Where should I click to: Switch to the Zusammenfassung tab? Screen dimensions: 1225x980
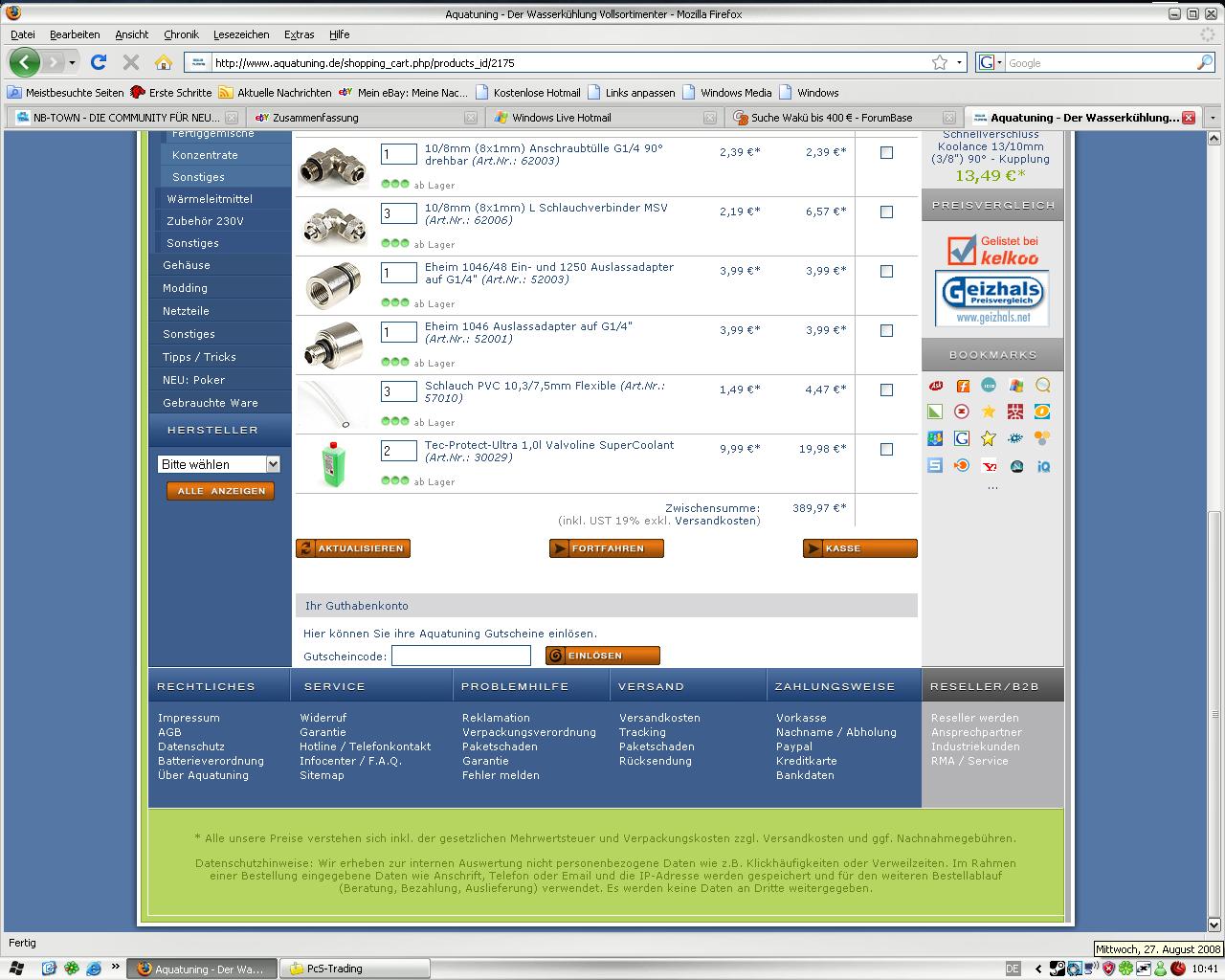click(x=365, y=118)
